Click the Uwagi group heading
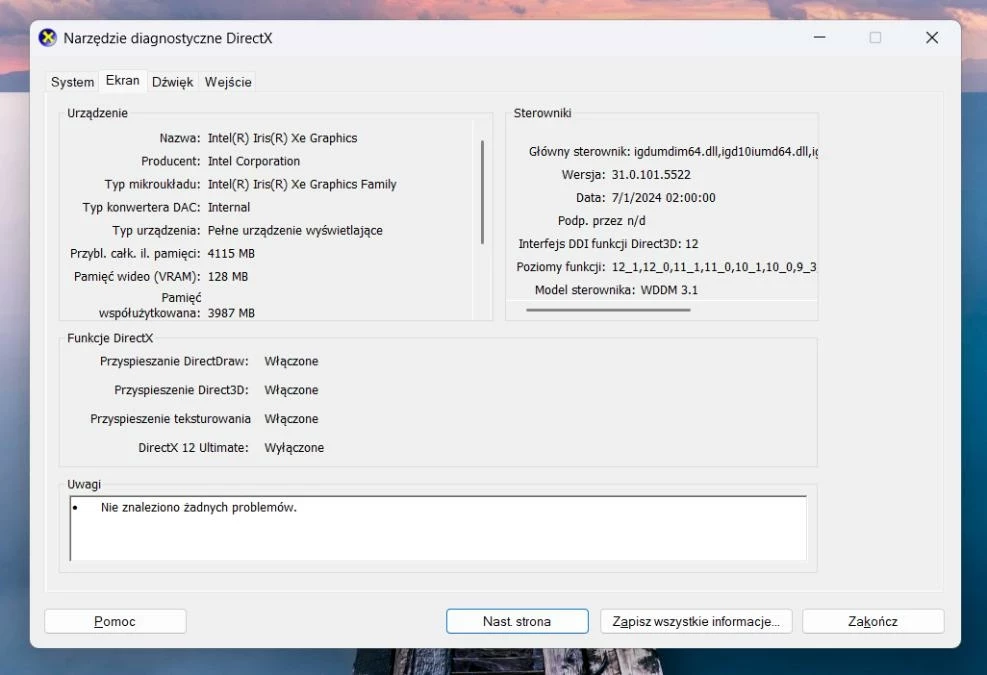This screenshot has width=987, height=675. click(x=84, y=484)
